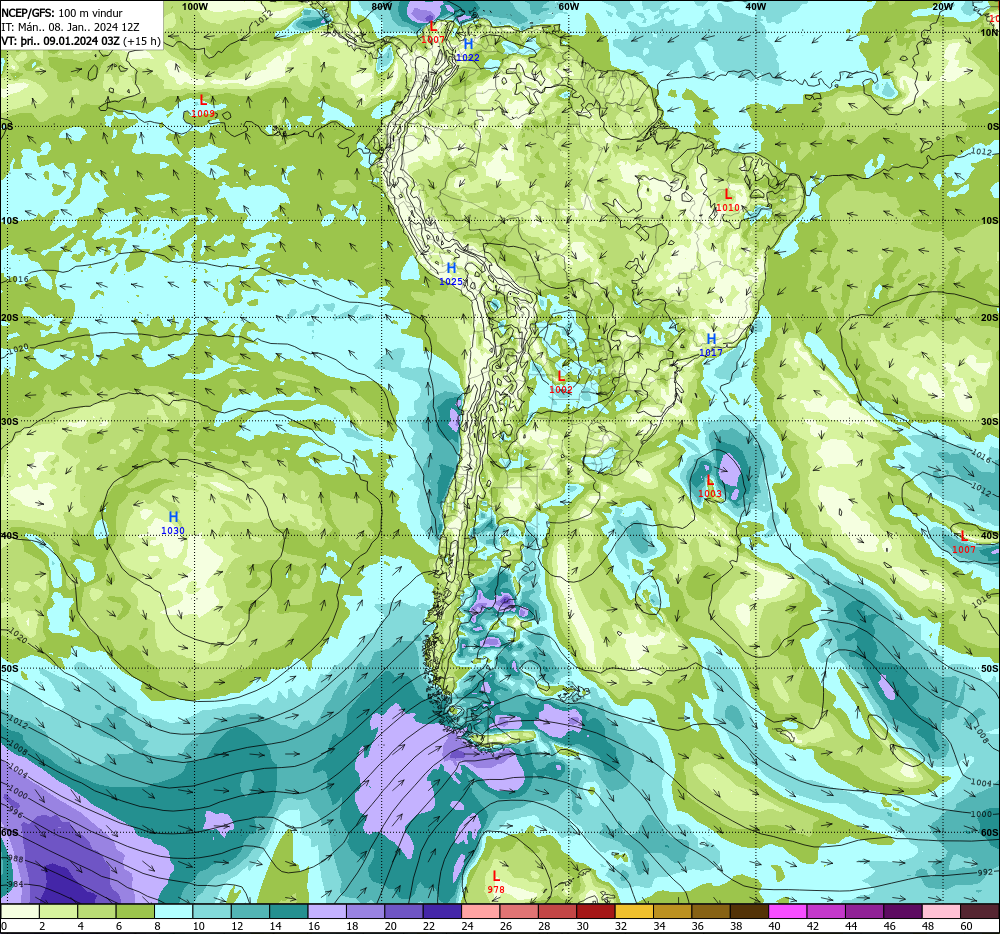Viewport: 1000px width, 934px height.
Task: Select legend swatch between 32 and 34
Action: pyautogui.click(x=635, y=912)
